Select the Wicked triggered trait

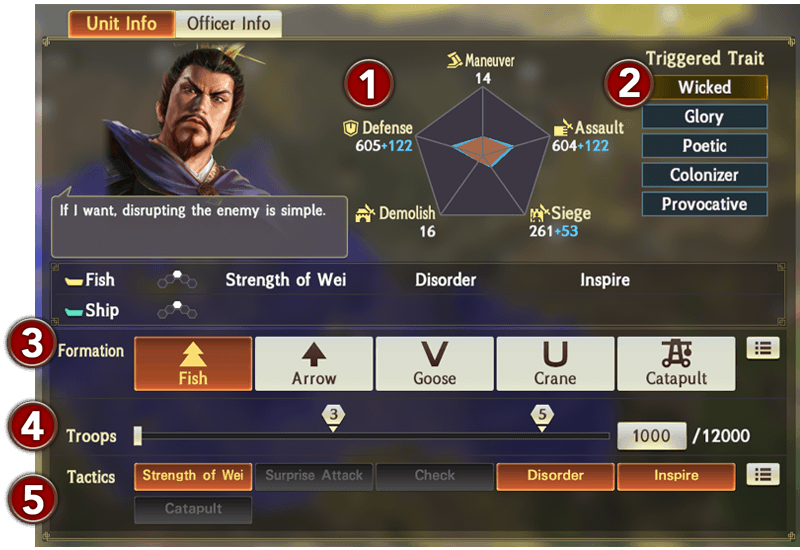tap(705, 87)
